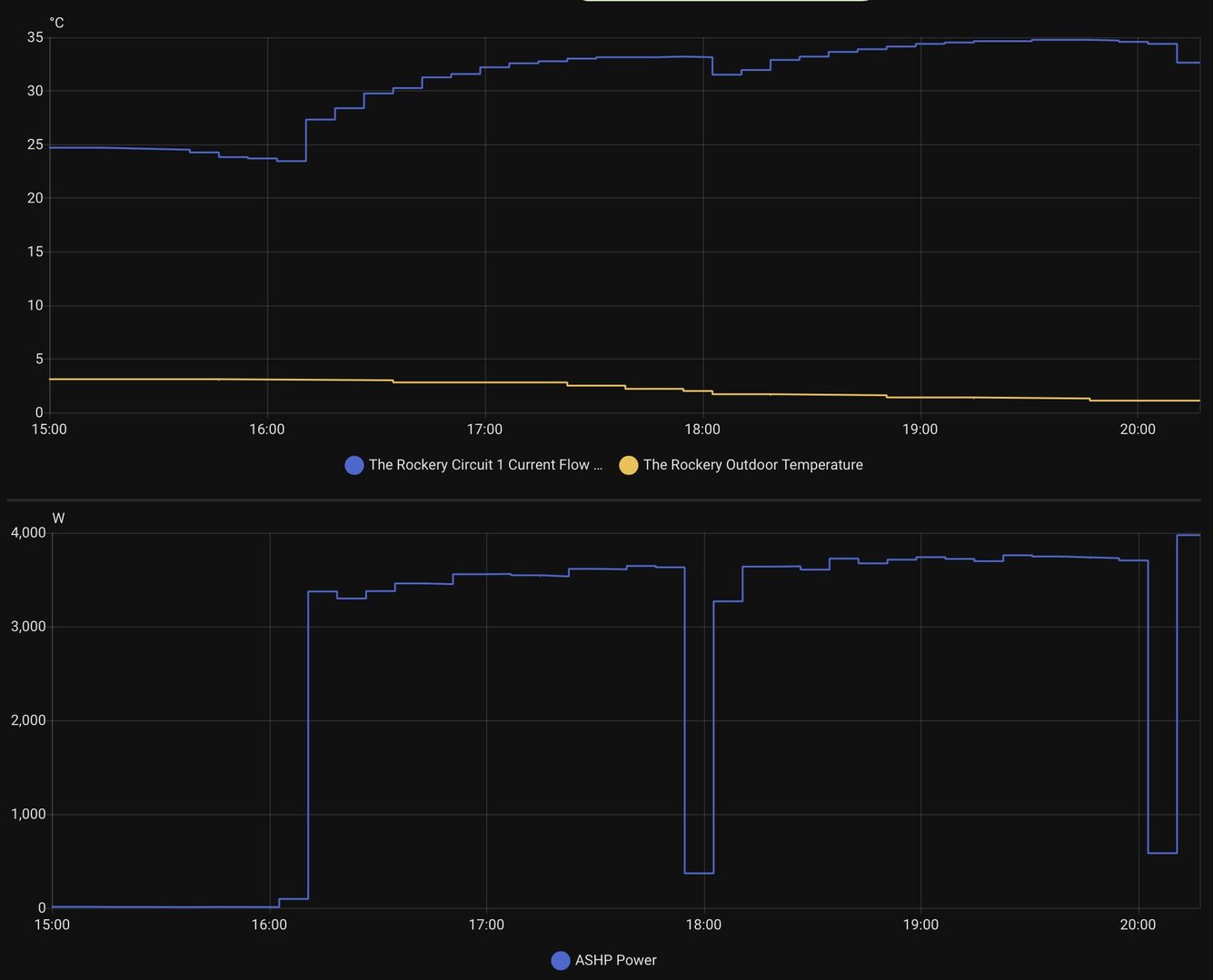Click the W unit label above the power chart
1213x980 pixels.
pos(58,519)
